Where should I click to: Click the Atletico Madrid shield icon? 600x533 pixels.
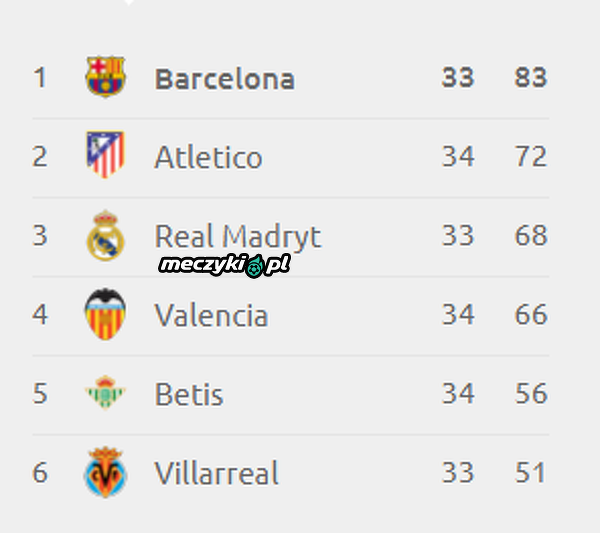click(x=105, y=155)
